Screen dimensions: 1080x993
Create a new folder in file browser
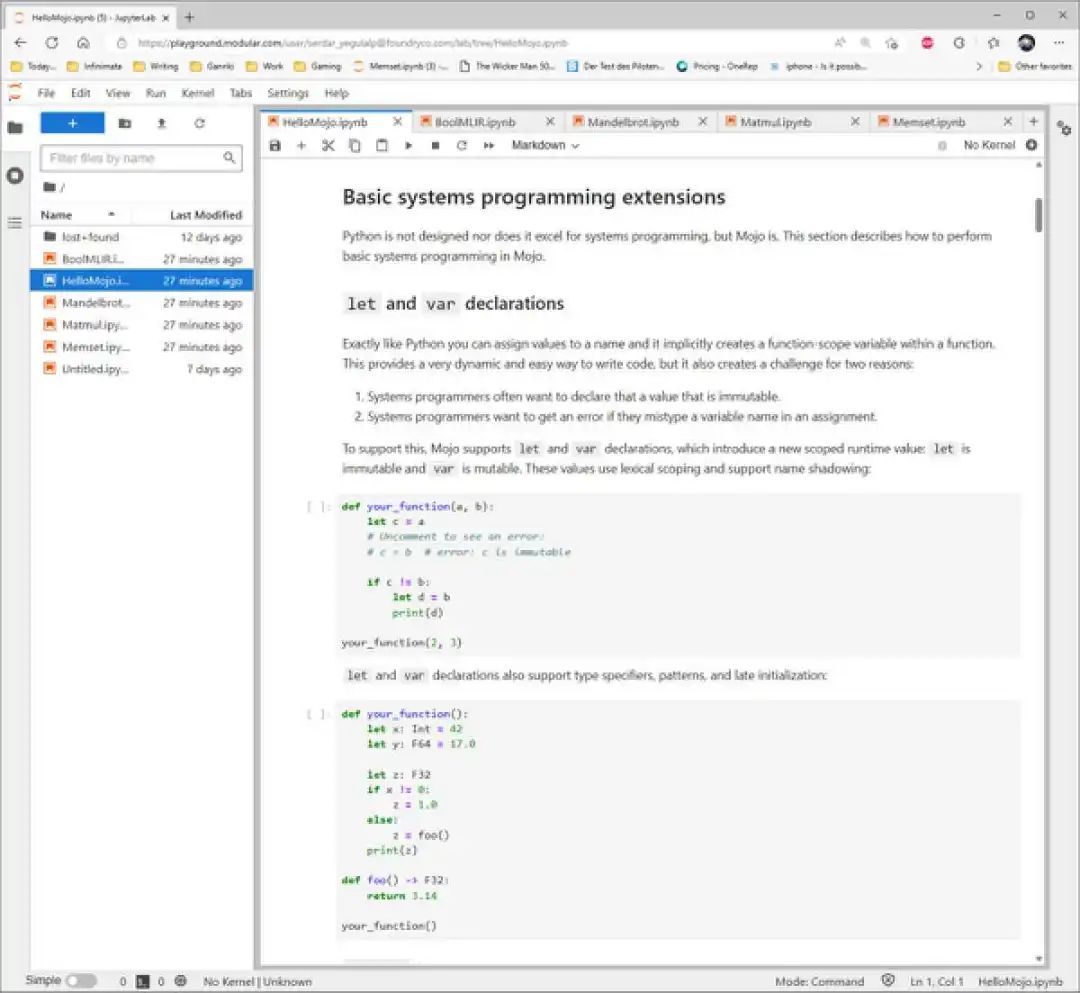click(125, 123)
